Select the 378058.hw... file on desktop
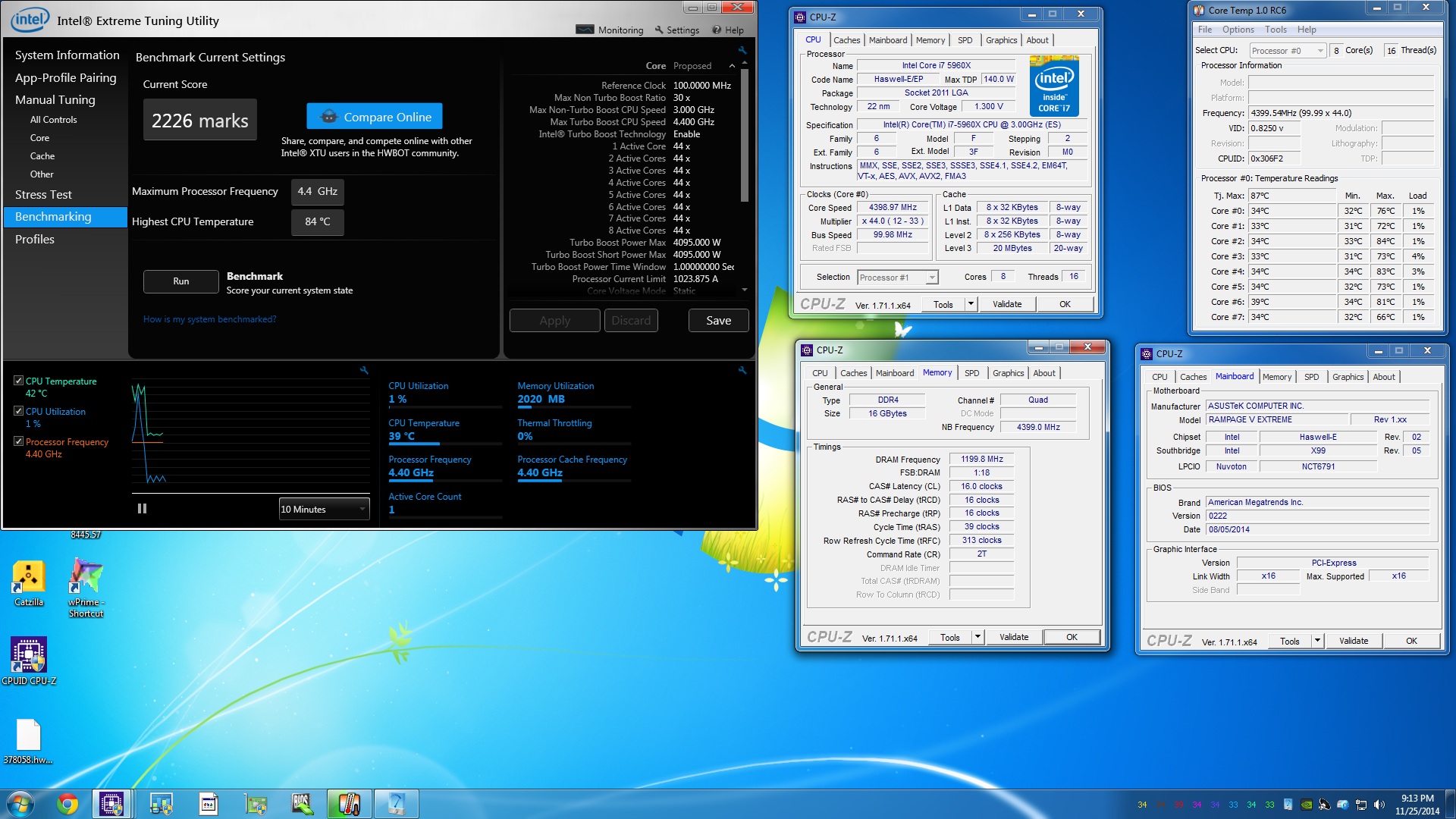This screenshot has width=1456, height=819. point(28,742)
